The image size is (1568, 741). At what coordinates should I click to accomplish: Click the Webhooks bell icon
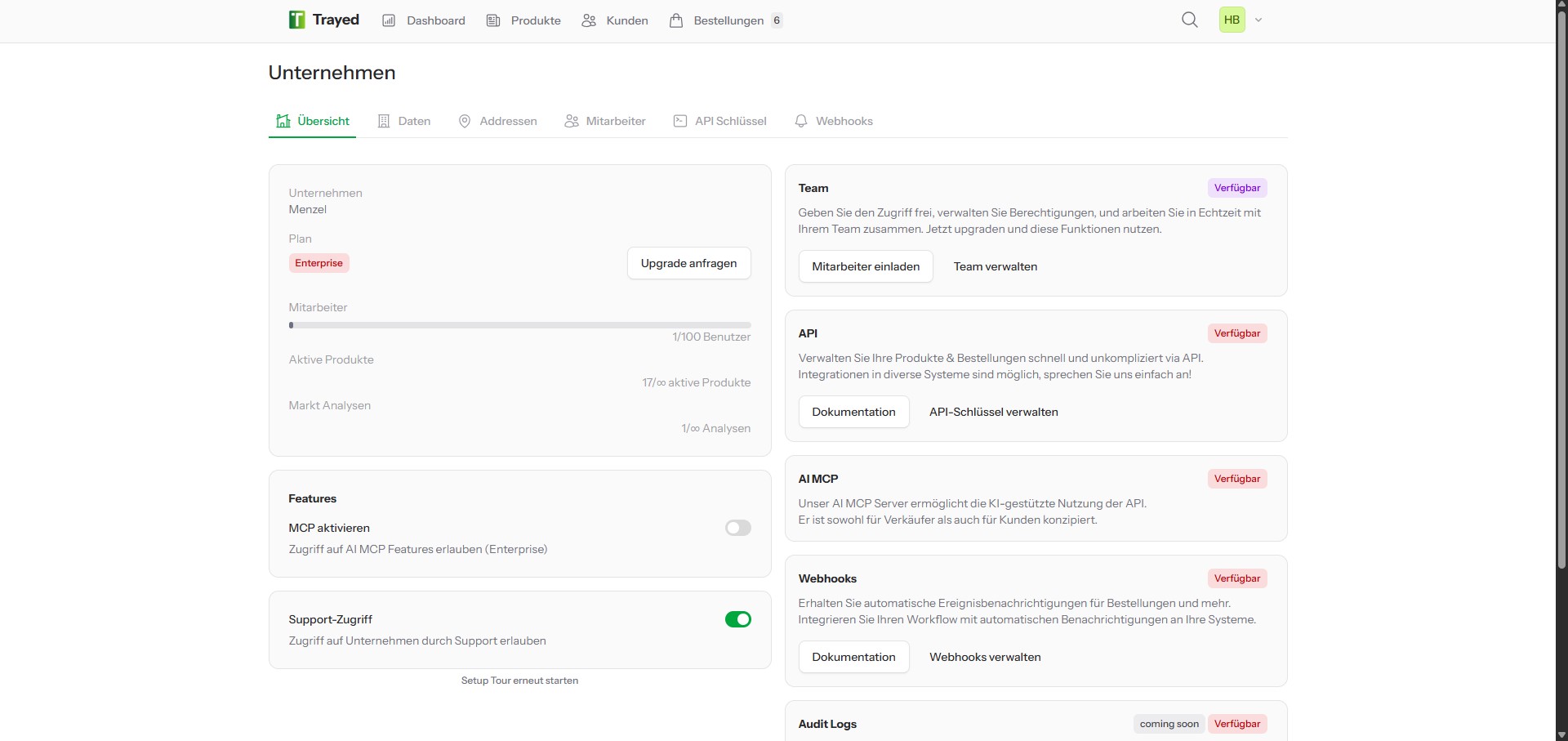800,120
